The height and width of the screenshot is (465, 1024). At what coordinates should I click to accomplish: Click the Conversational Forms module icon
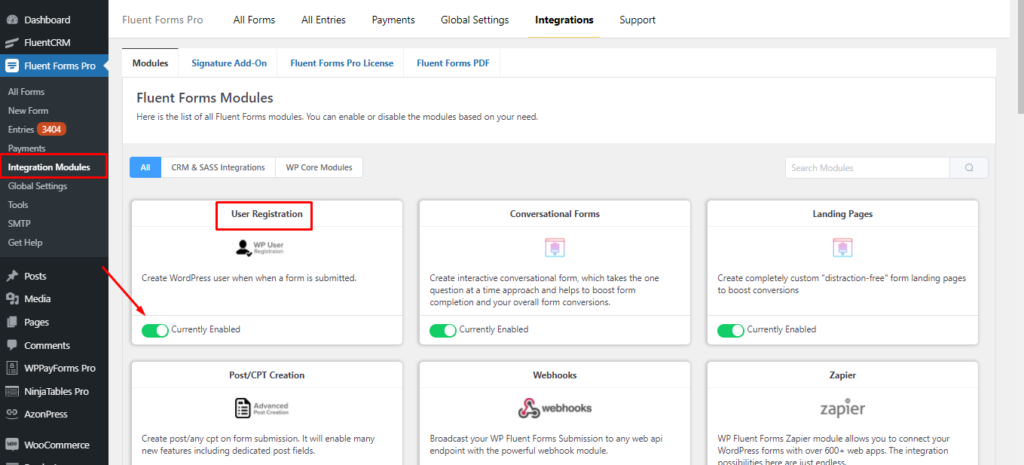point(554,248)
